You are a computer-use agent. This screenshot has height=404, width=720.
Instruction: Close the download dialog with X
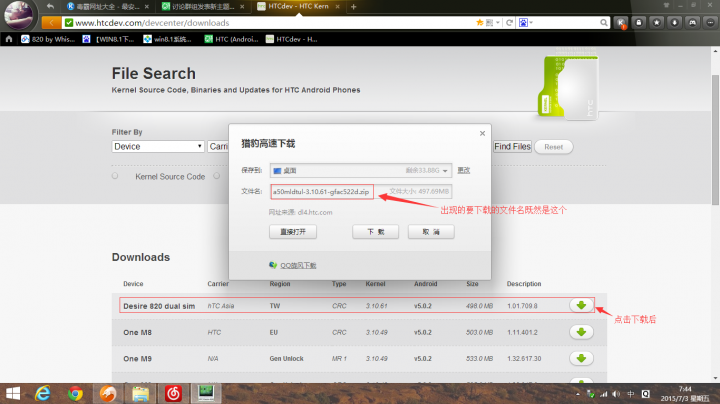point(482,133)
